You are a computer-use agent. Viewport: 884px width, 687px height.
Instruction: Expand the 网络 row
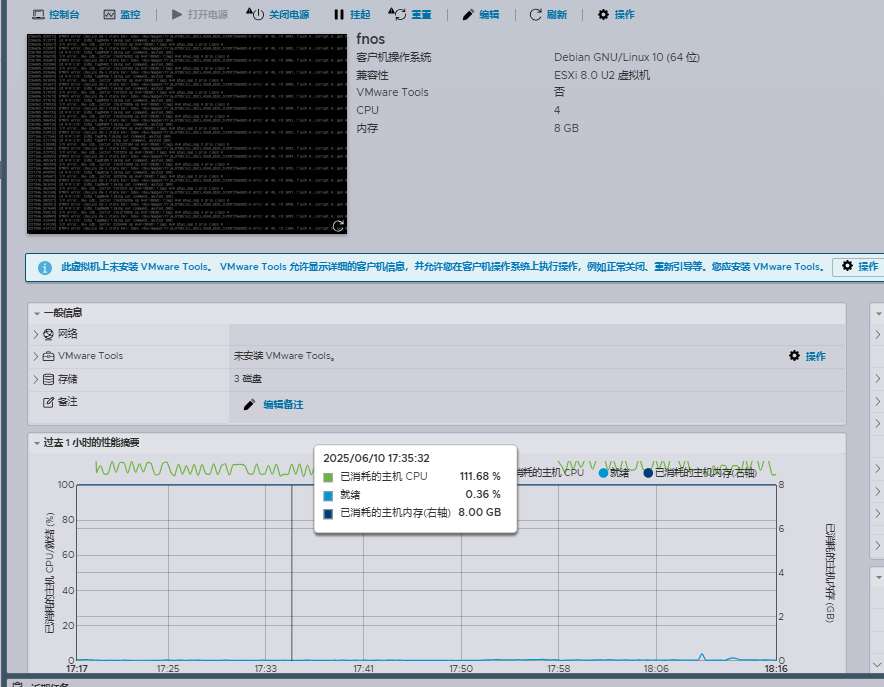pos(37,333)
